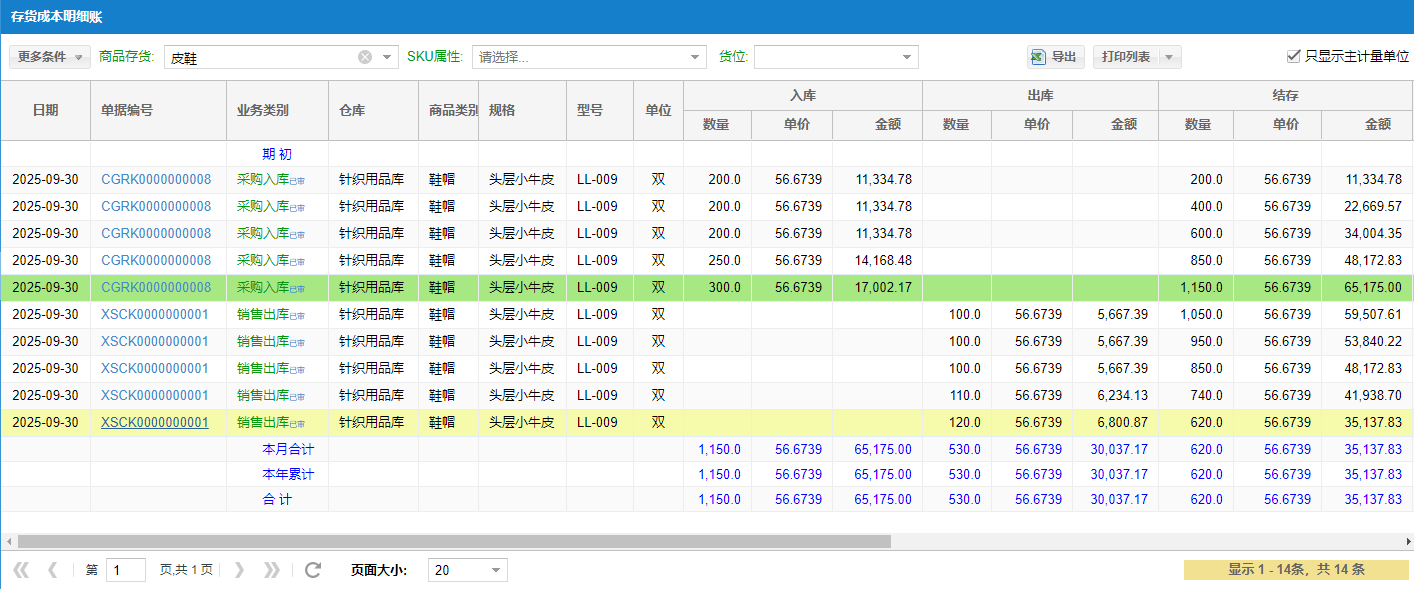Expand the 打印列表 split arrow
Image resolution: width=1414 pixels, height=589 pixels.
pos(1169,57)
